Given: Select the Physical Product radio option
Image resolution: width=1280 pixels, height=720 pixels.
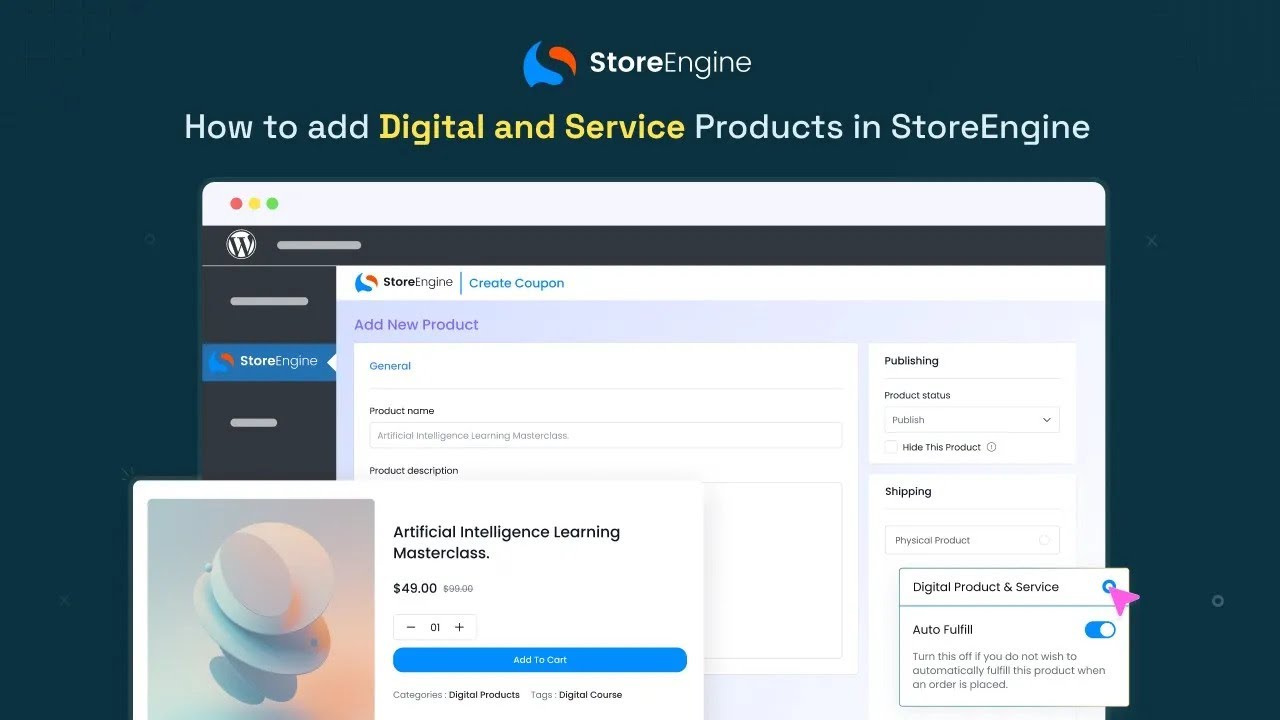Looking at the screenshot, I should [x=1044, y=540].
